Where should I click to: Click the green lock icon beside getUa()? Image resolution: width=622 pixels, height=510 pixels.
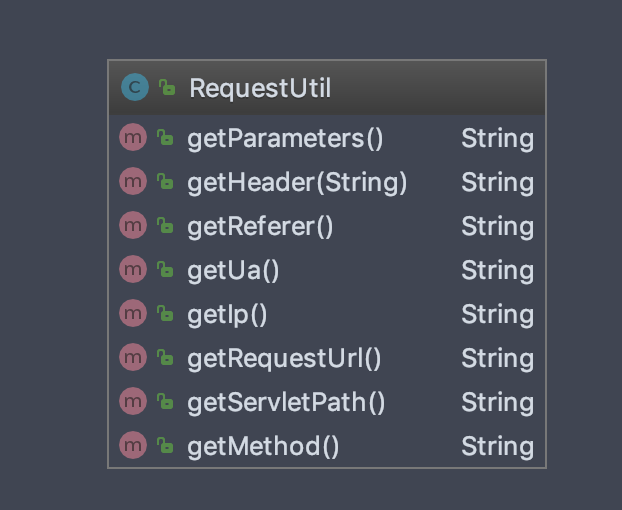165,270
